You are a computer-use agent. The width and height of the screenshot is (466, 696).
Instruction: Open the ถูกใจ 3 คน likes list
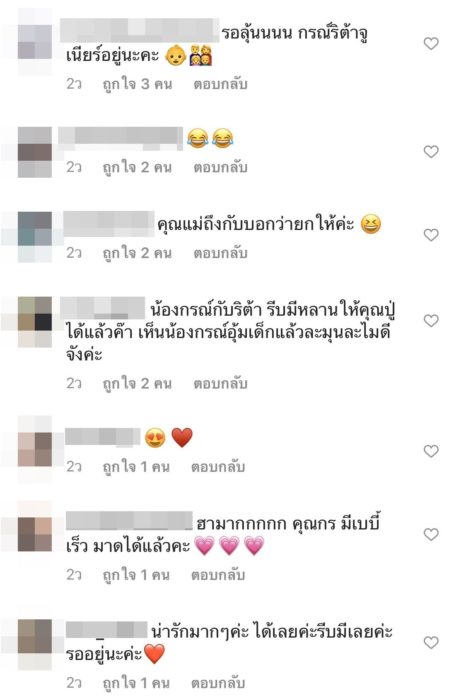point(137,84)
